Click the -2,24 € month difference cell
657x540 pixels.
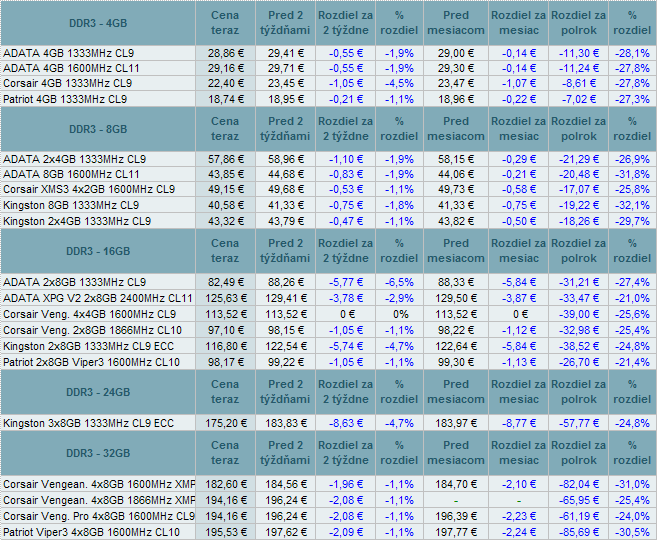(x=519, y=532)
